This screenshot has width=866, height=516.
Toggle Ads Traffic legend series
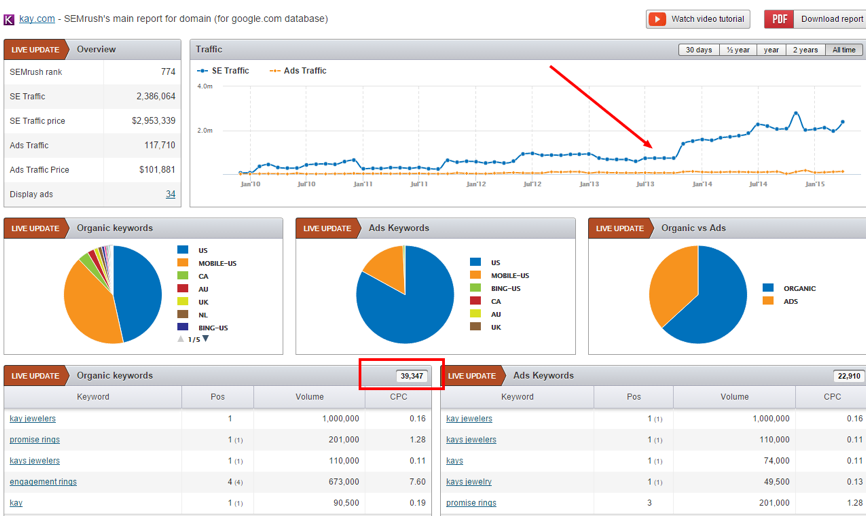(x=298, y=71)
